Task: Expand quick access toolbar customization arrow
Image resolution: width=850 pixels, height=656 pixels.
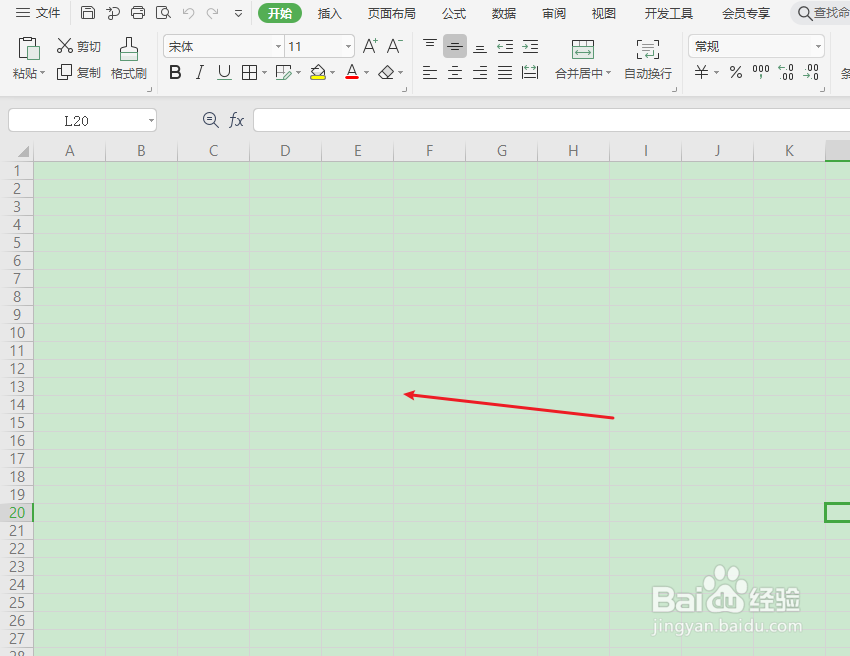Action: (238, 13)
